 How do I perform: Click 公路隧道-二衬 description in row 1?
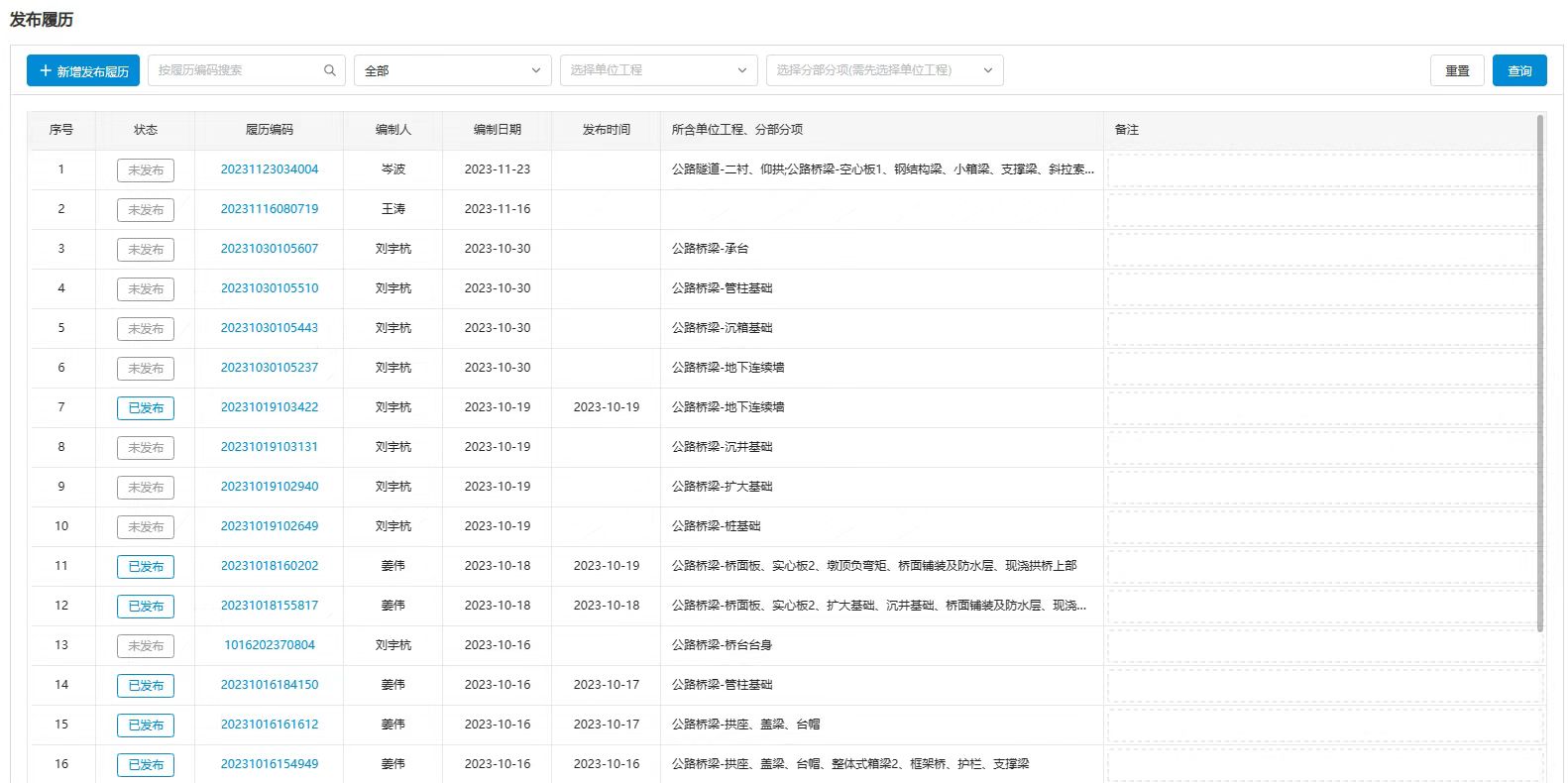(x=883, y=169)
